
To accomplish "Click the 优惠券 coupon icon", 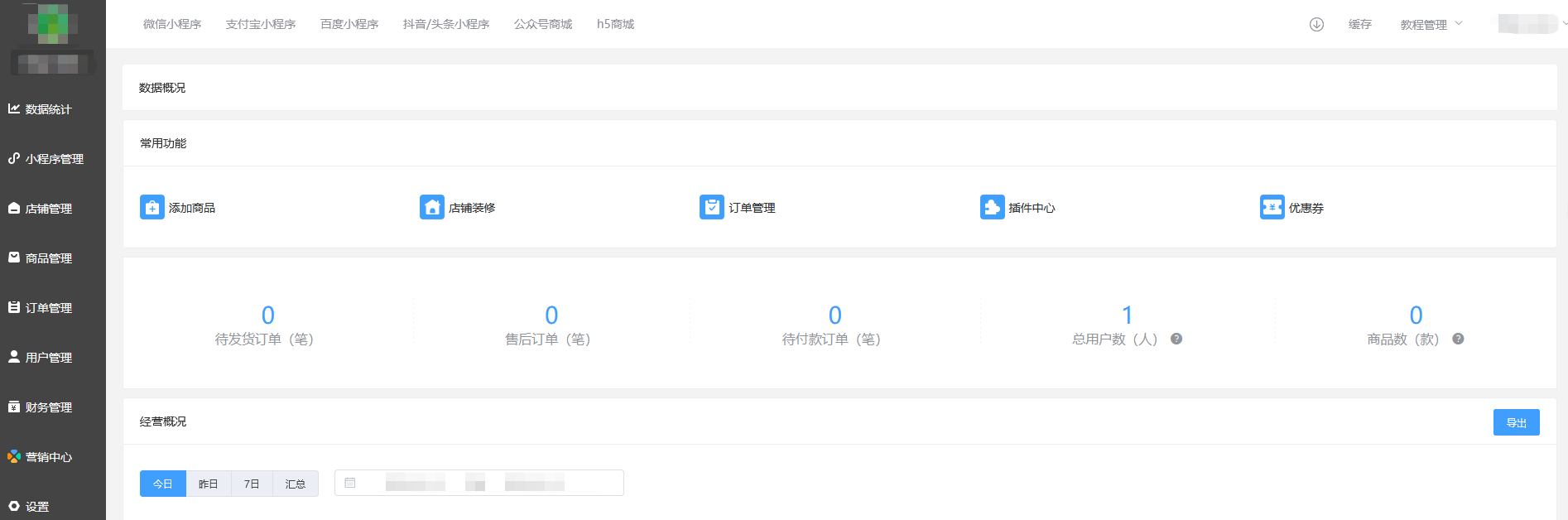I will 1272,207.
